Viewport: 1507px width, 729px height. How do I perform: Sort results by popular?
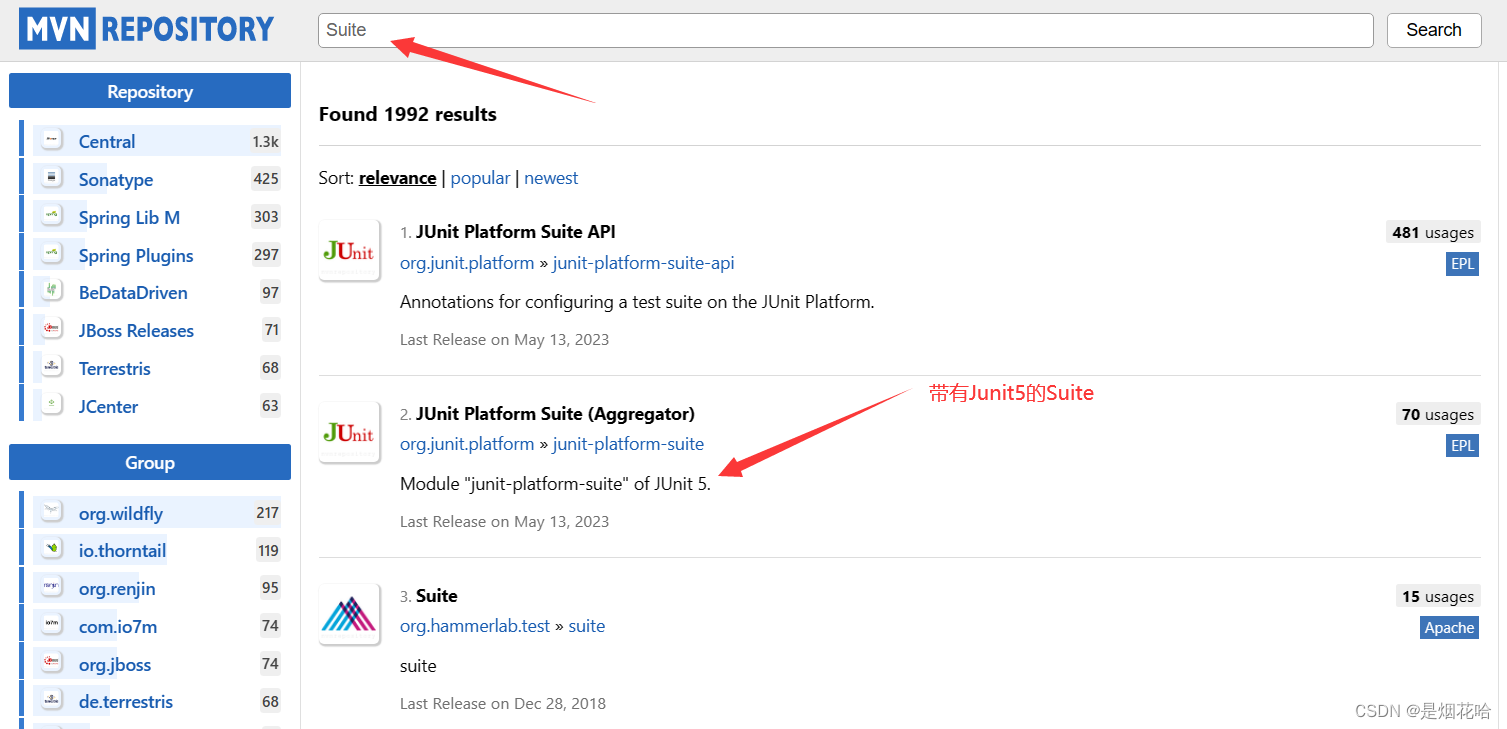pos(480,178)
